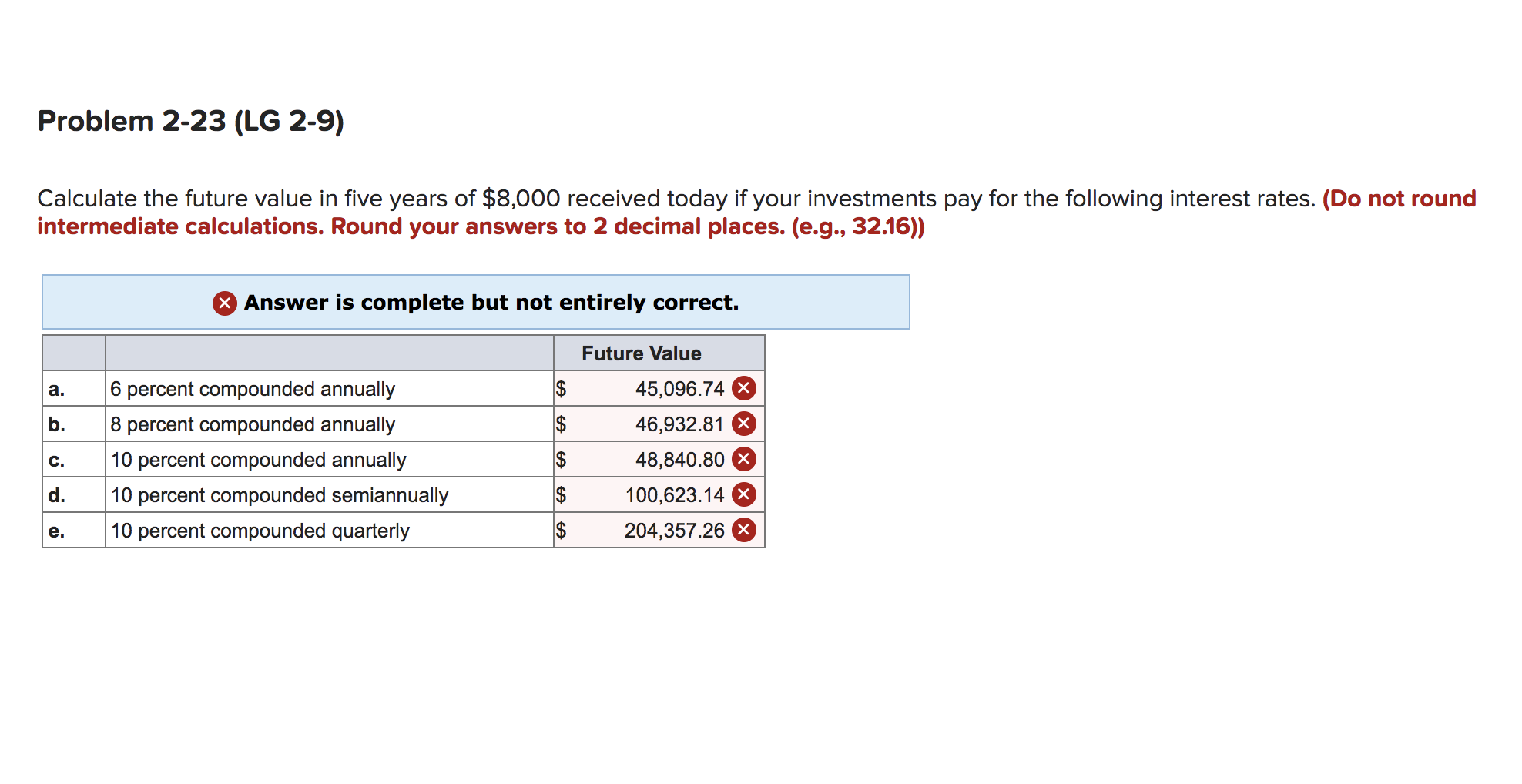Select the row labeled 10 percent compounded semiannually
This screenshot has height=784, width=1522.
tap(279, 494)
